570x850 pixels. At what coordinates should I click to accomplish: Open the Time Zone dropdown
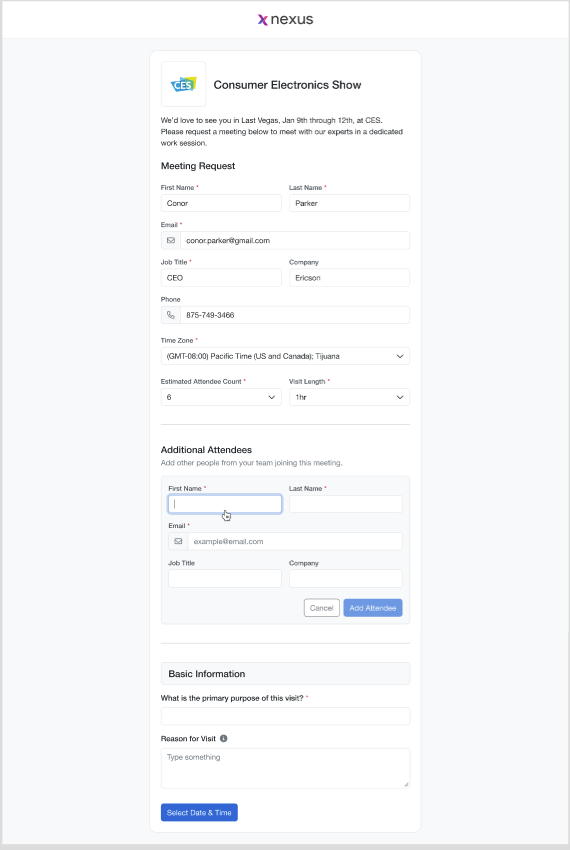[285, 356]
